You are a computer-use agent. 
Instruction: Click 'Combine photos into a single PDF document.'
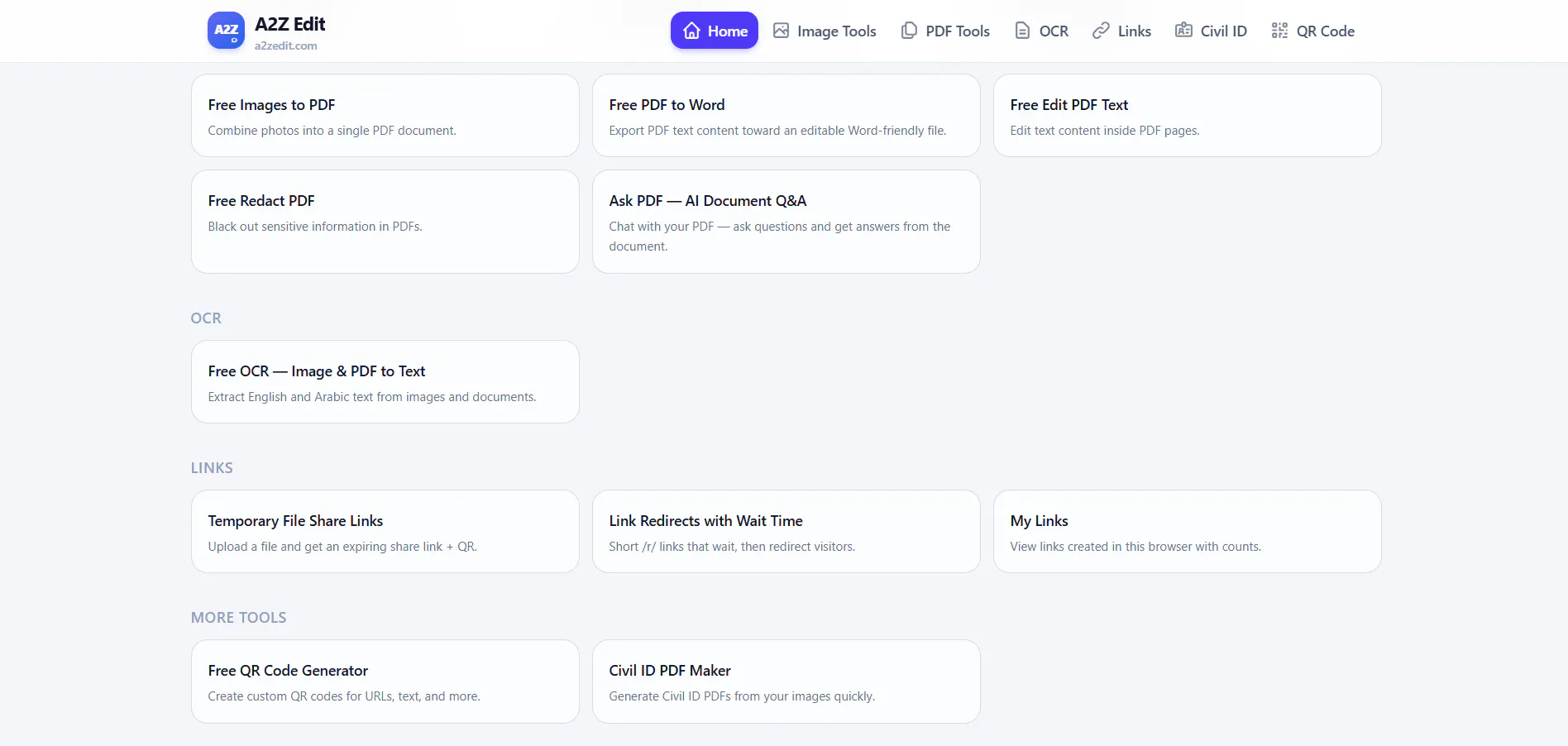click(332, 131)
